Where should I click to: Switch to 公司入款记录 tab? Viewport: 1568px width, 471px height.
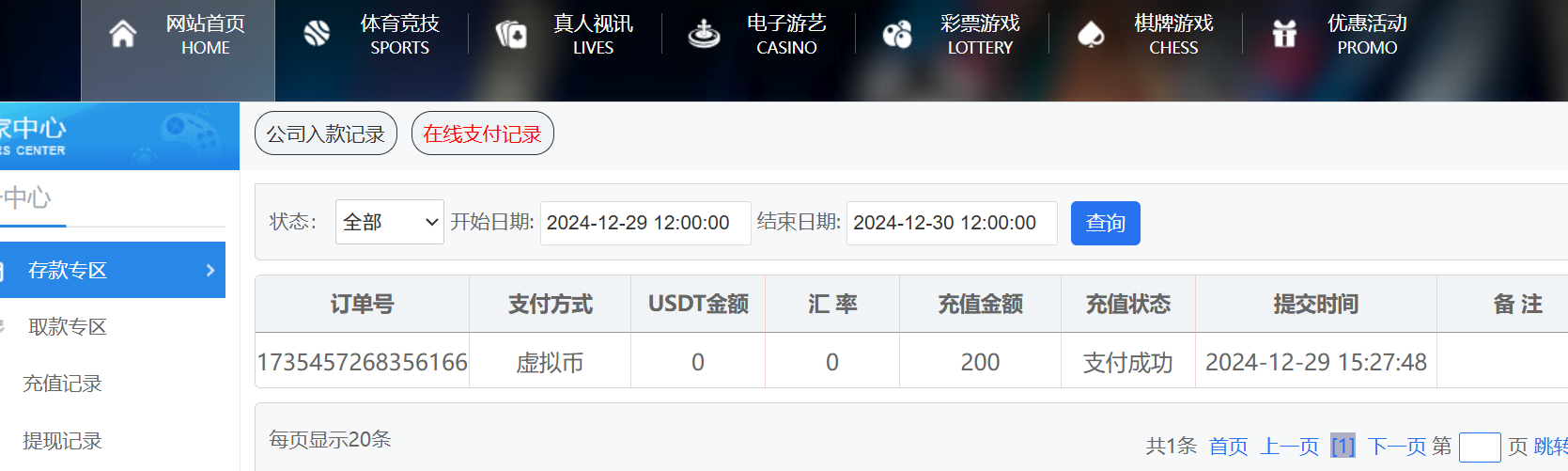[326, 133]
